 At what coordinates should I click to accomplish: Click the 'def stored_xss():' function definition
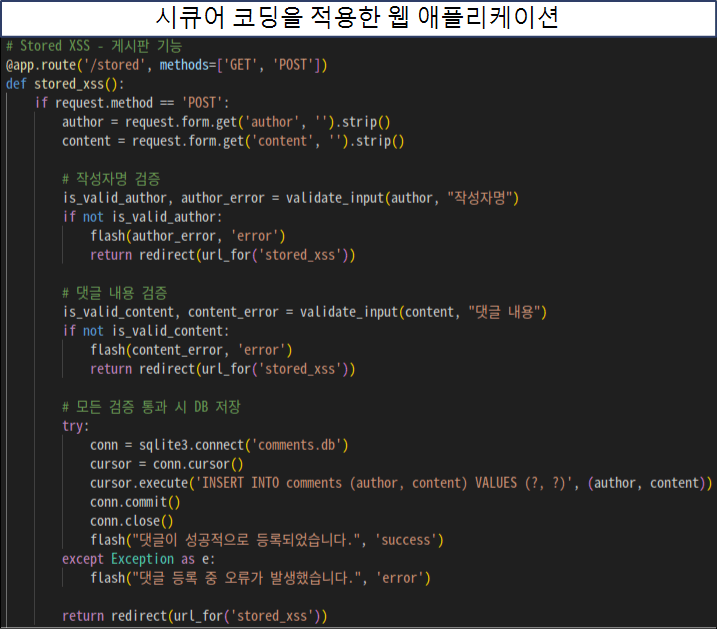pyautogui.click(x=64, y=84)
